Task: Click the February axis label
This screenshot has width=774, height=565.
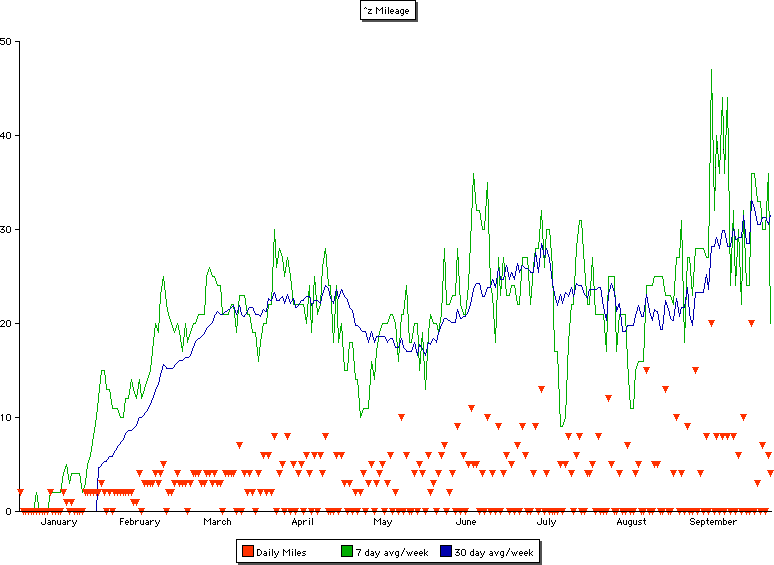Action: pyautogui.click(x=140, y=522)
